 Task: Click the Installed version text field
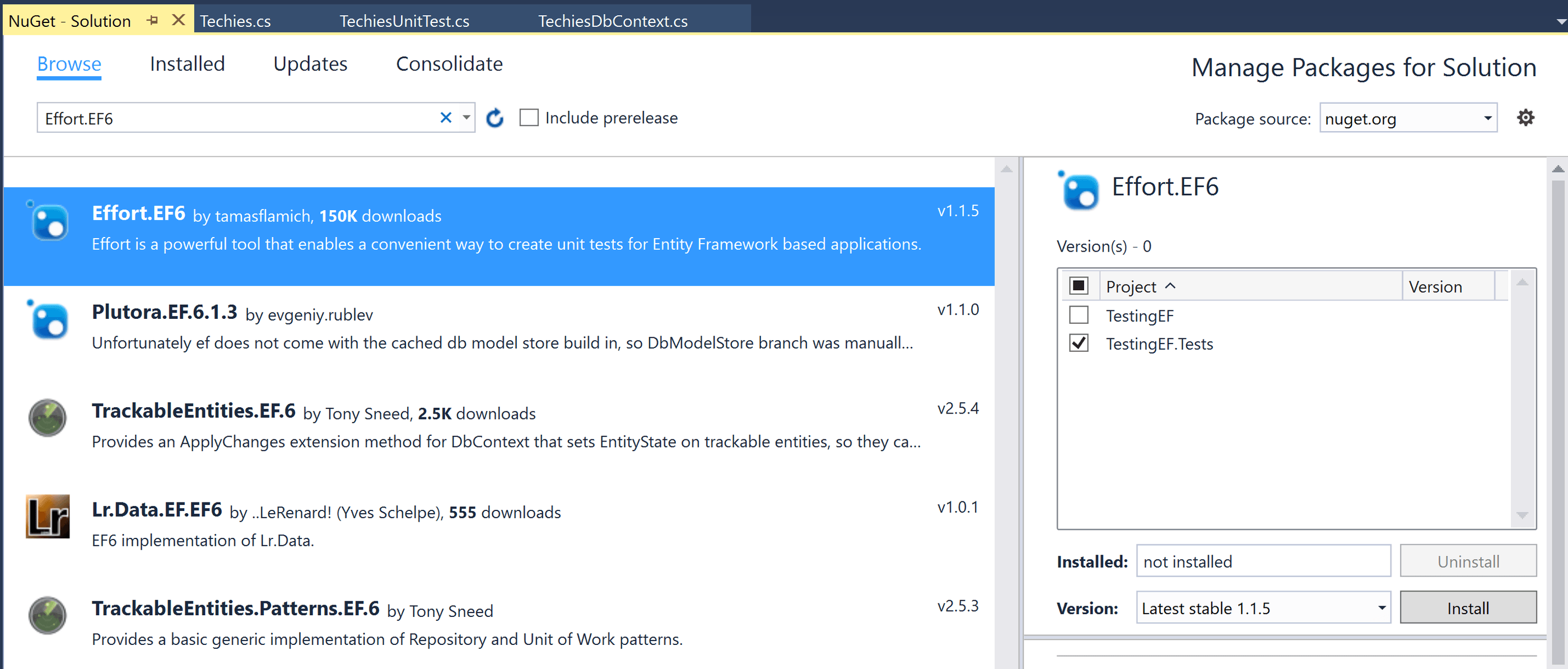(1263, 561)
